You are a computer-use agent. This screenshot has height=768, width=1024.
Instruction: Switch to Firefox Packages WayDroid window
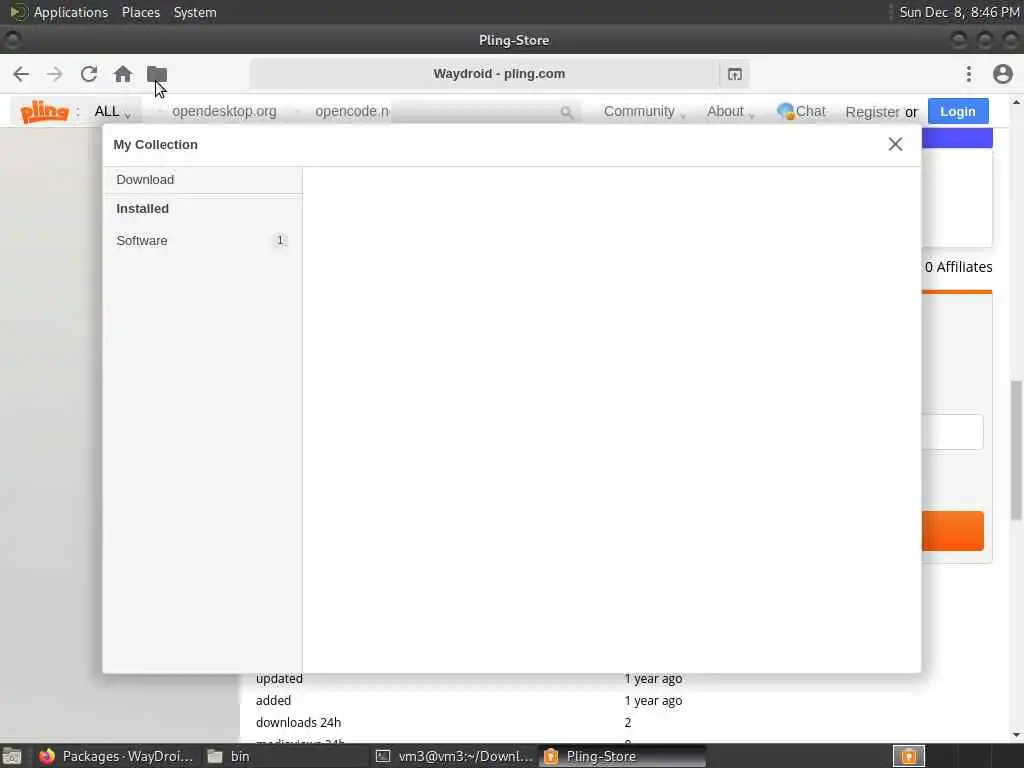coord(116,756)
